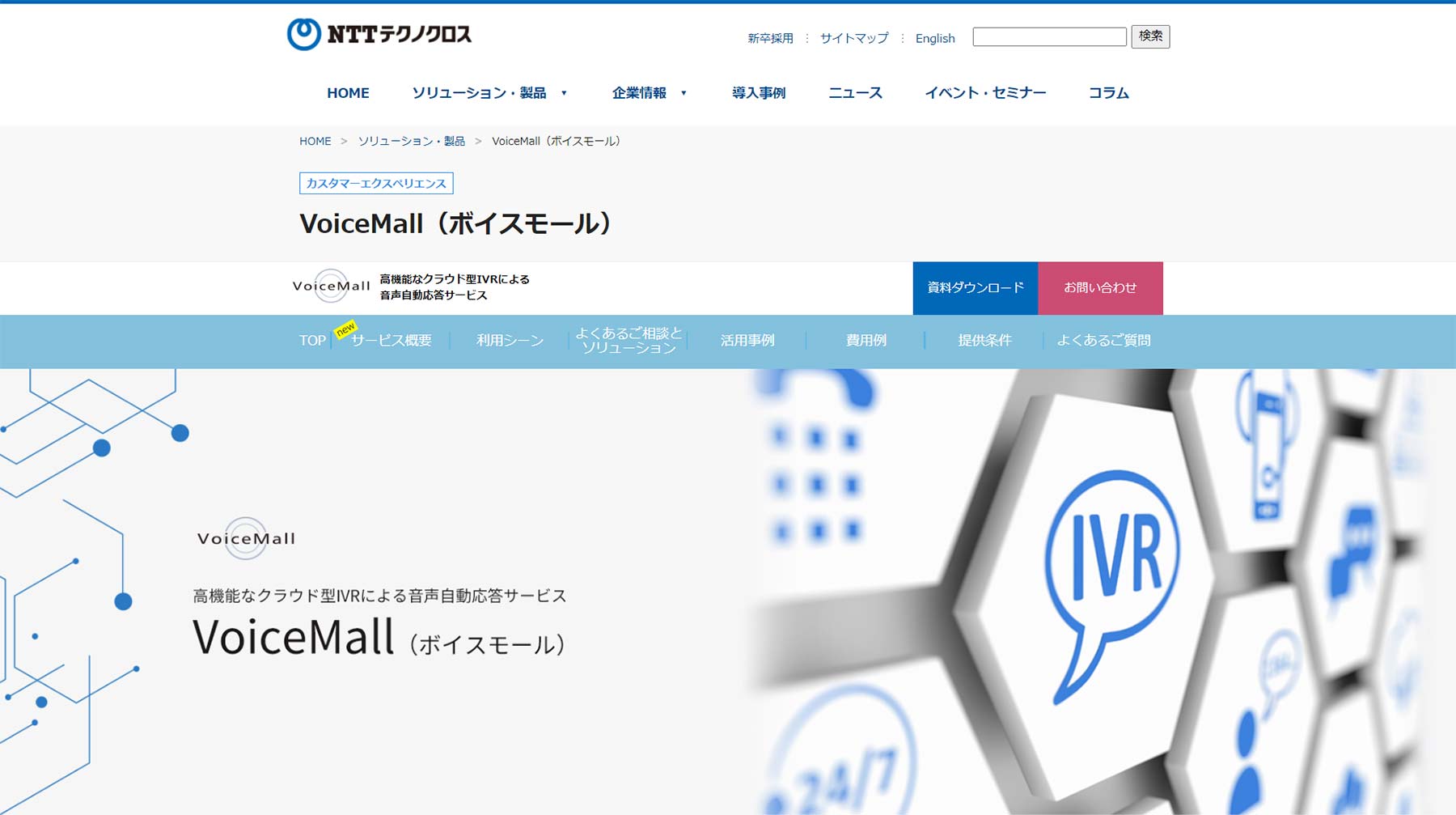This screenshot has width=1456, height=815.
Task: Click the VoiceMall logo in sub-header
Action: [x=332, y=286]
